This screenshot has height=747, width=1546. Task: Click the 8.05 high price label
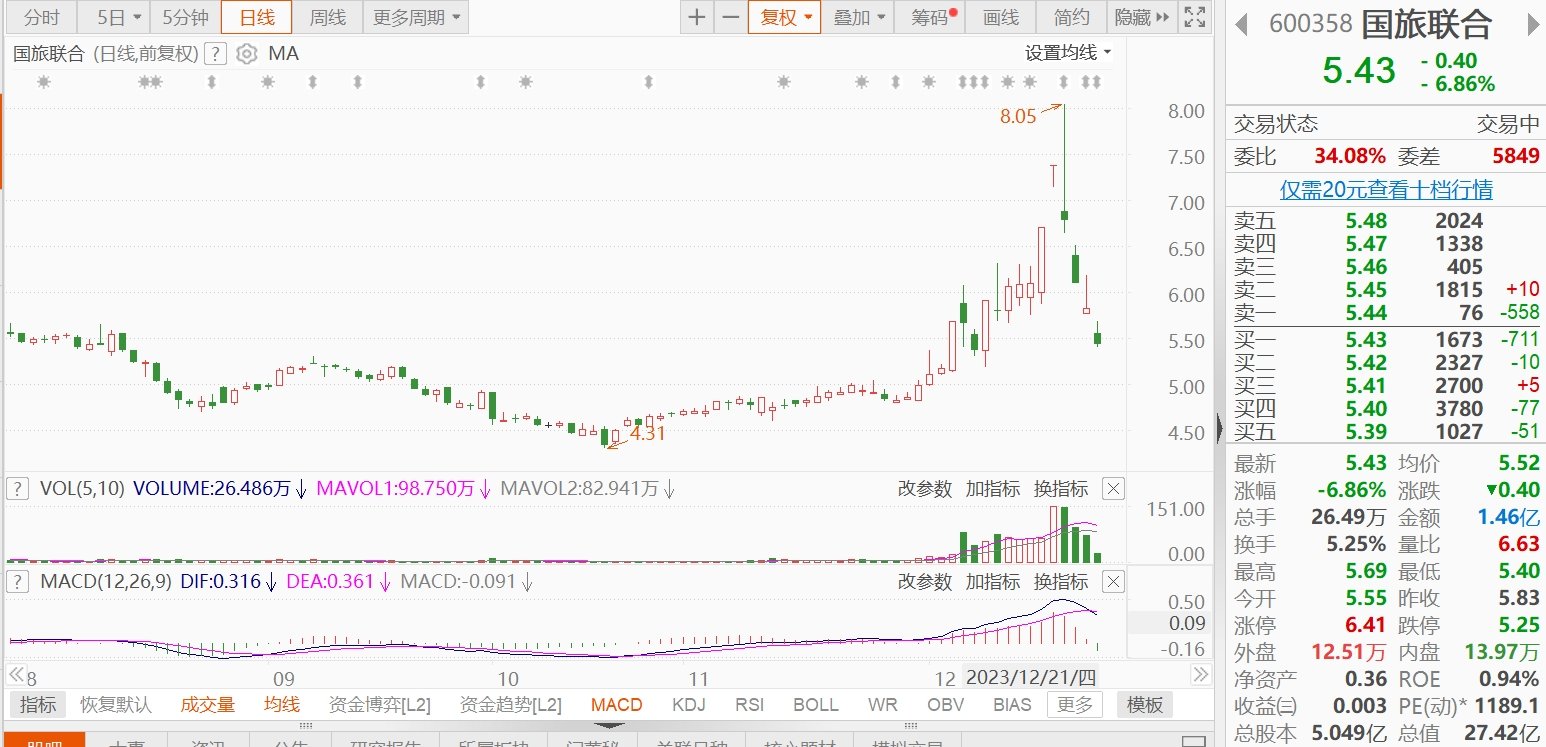[1018, 116]
